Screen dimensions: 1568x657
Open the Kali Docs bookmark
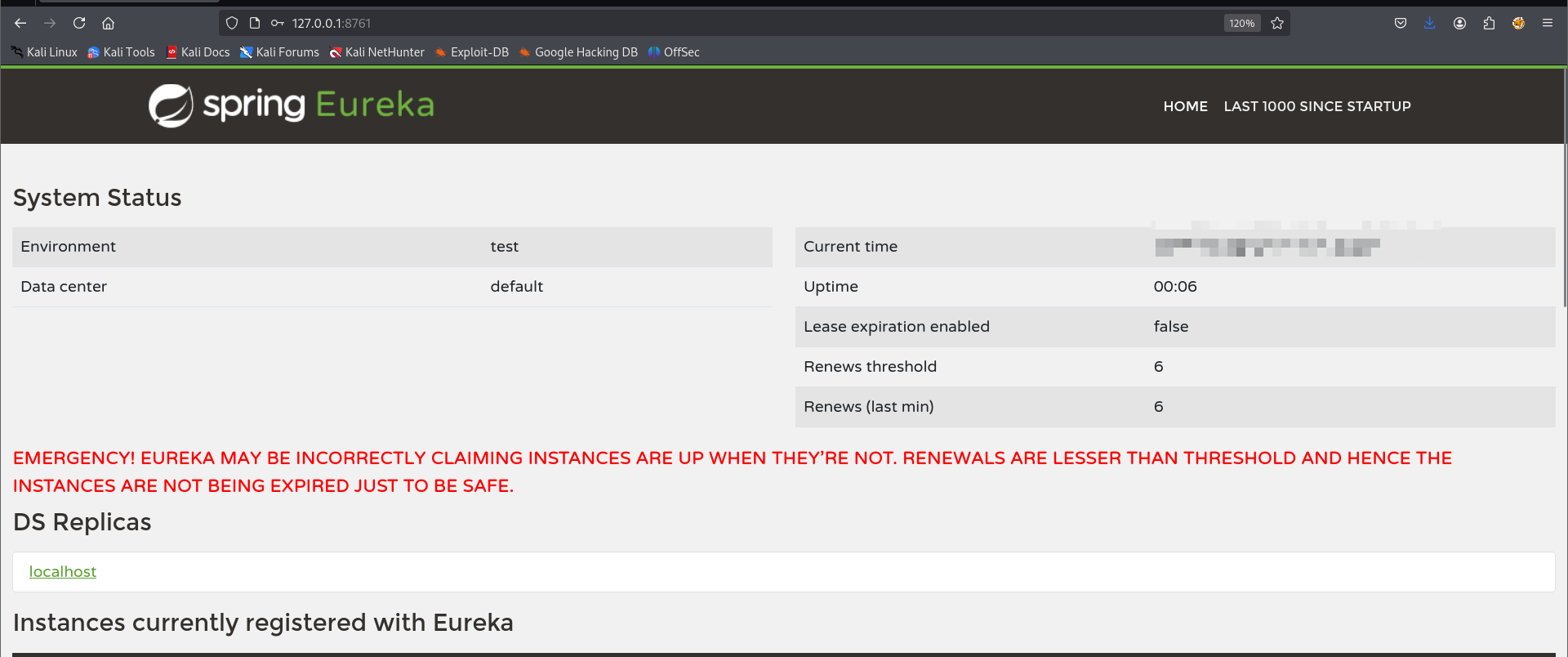198,52
